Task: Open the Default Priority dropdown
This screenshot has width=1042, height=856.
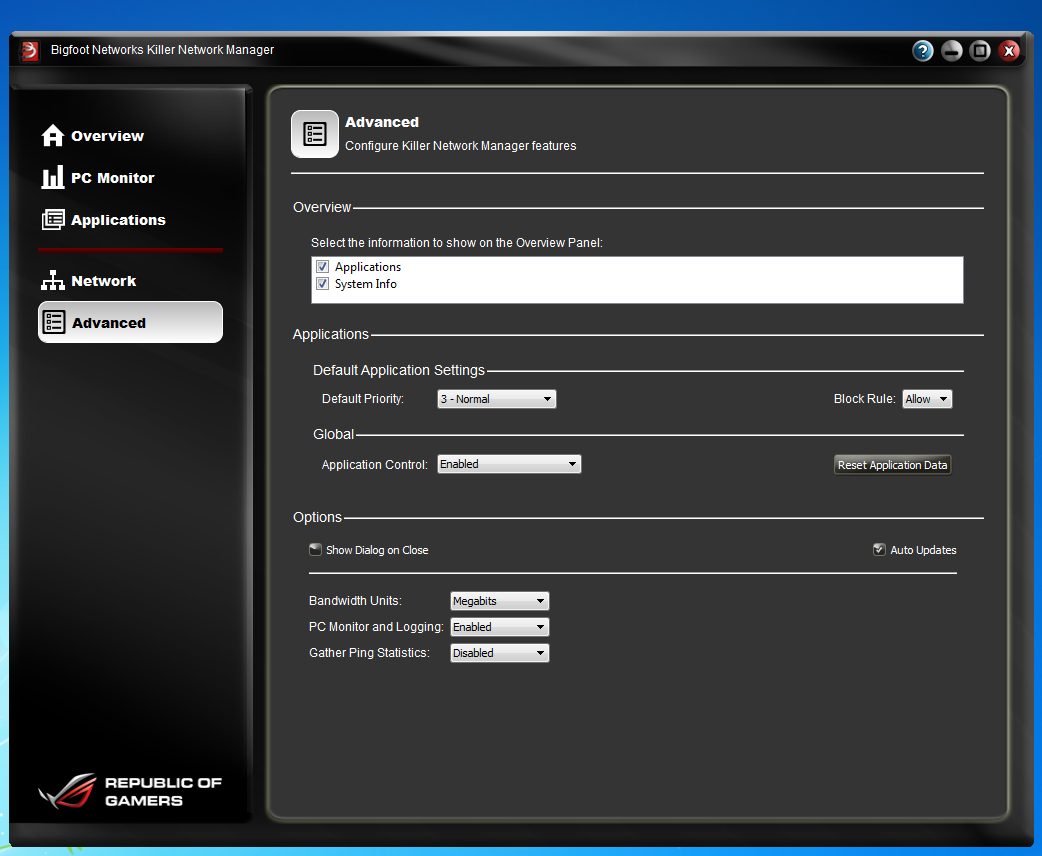Action: click(x=496, y=399)
